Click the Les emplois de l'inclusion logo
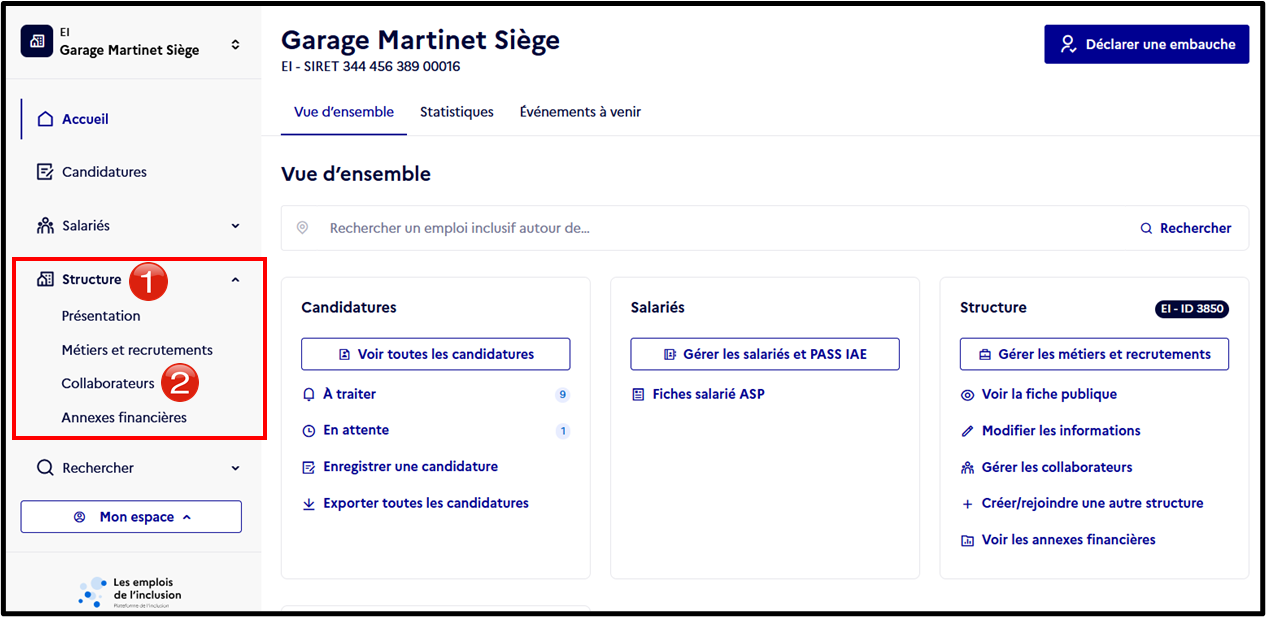Screen dimensions: 1266x617 tap(130, 592)
